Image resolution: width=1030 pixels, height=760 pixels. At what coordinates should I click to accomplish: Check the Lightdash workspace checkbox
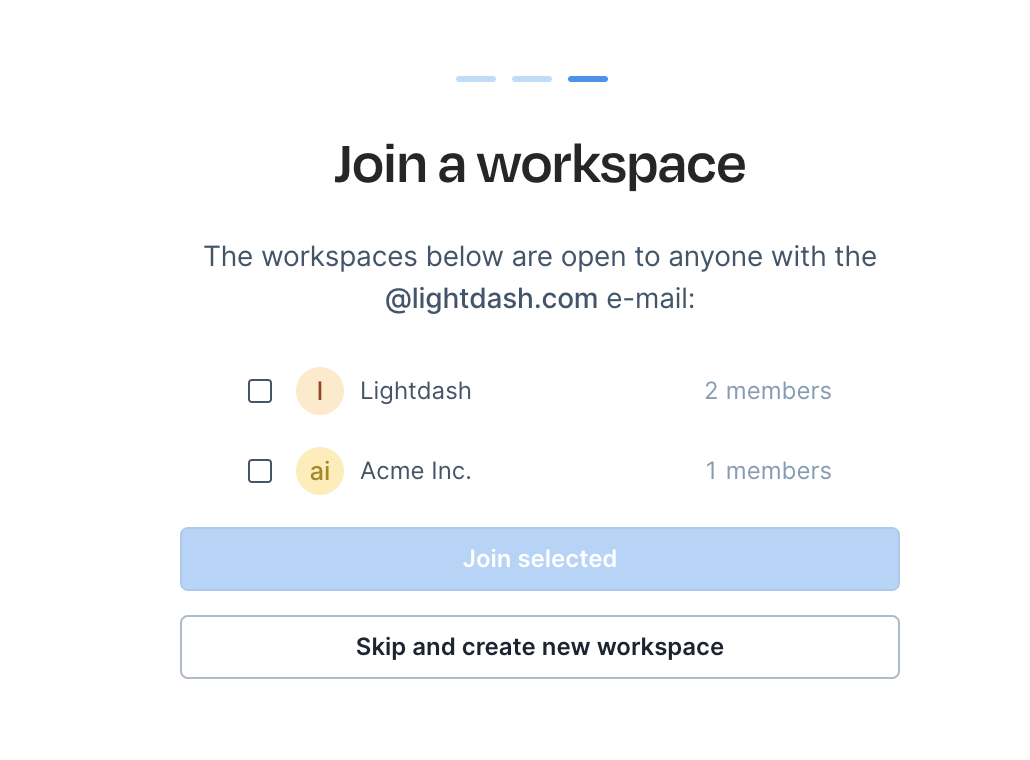(259, 391)
